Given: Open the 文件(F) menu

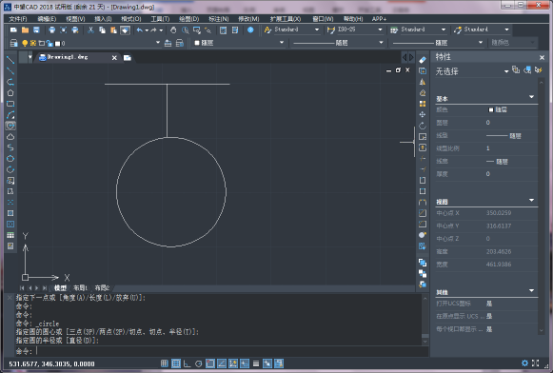Looking at the screenshot, I should coord(18,19).
